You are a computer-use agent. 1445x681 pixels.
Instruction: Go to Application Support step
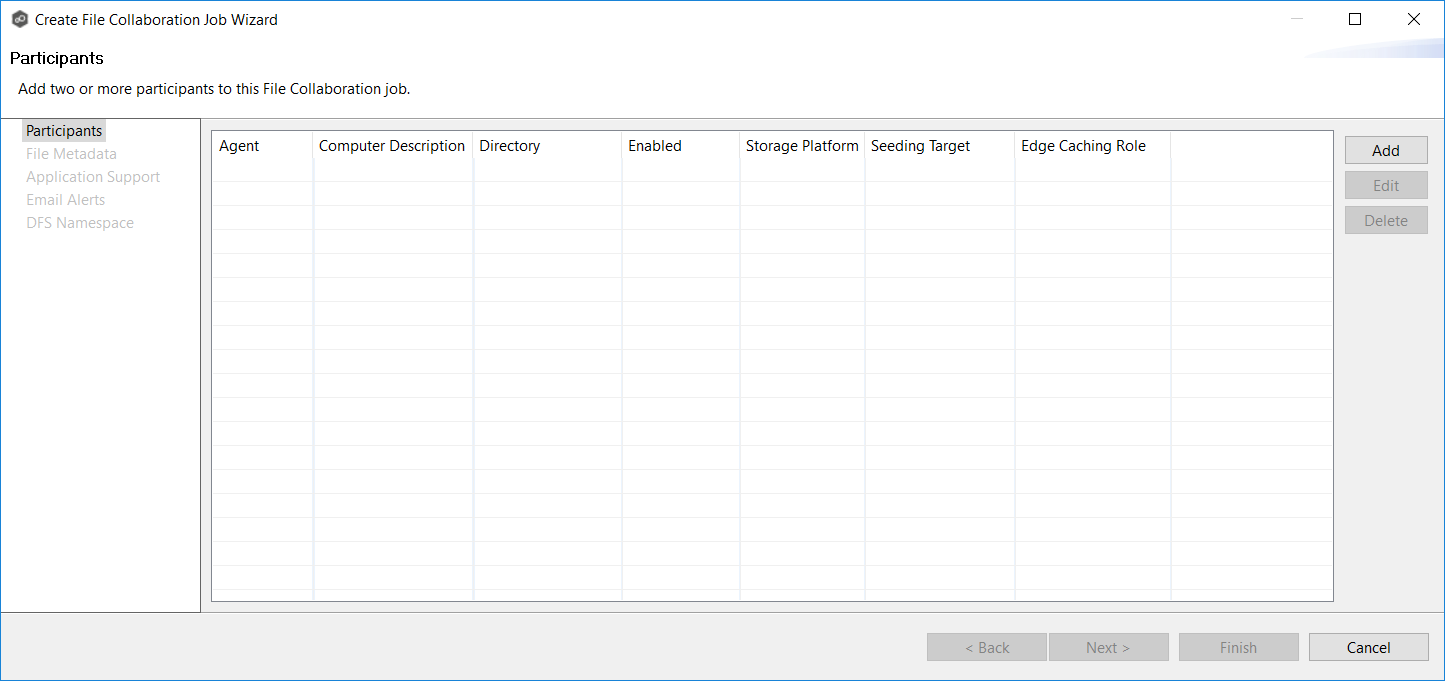[x=93, y=177]
